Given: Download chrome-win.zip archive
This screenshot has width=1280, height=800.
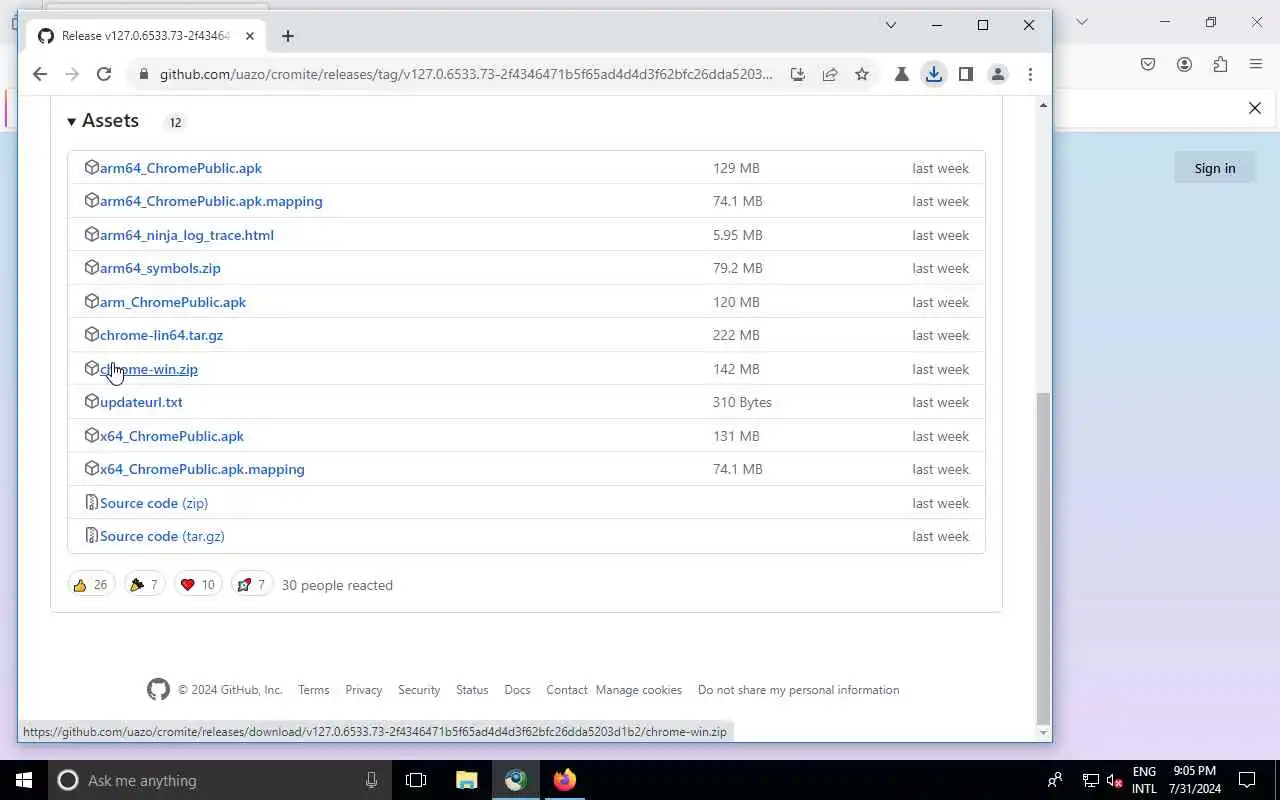Looking at the screenshot, I should pyautogui.click(x=149, y=369).
